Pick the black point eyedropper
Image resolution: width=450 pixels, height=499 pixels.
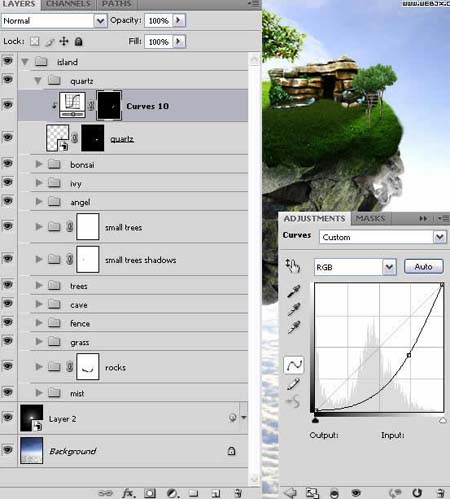click(x=293, y=291)
